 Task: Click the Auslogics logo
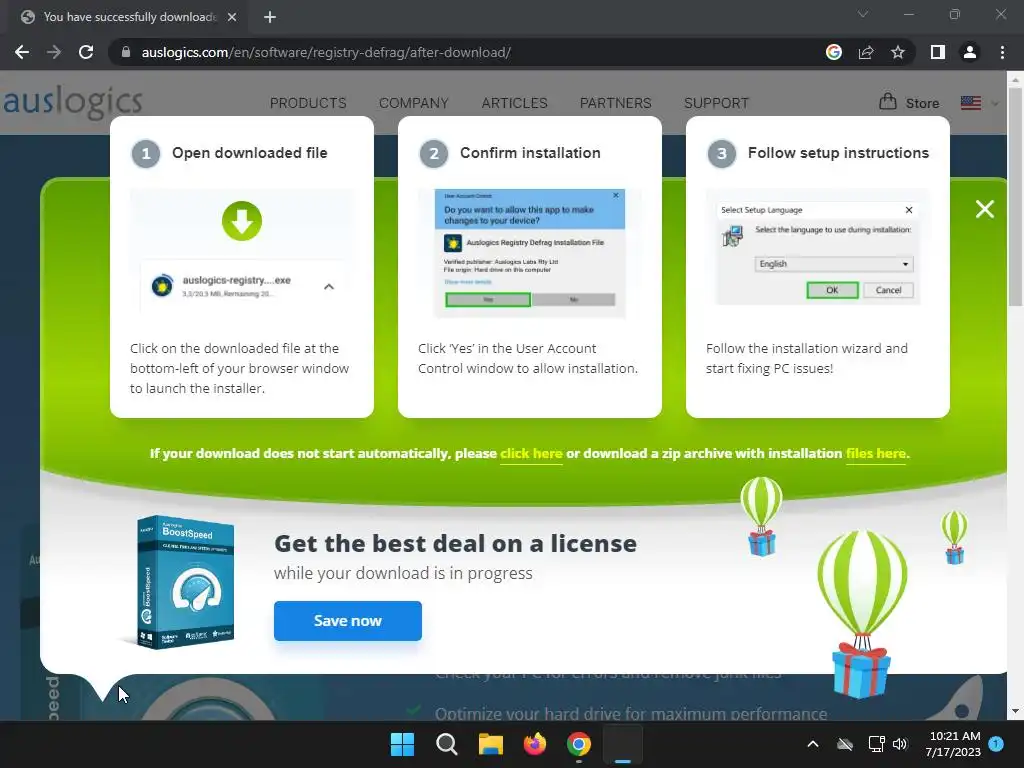pyautogui.click(x=72, y=103)
